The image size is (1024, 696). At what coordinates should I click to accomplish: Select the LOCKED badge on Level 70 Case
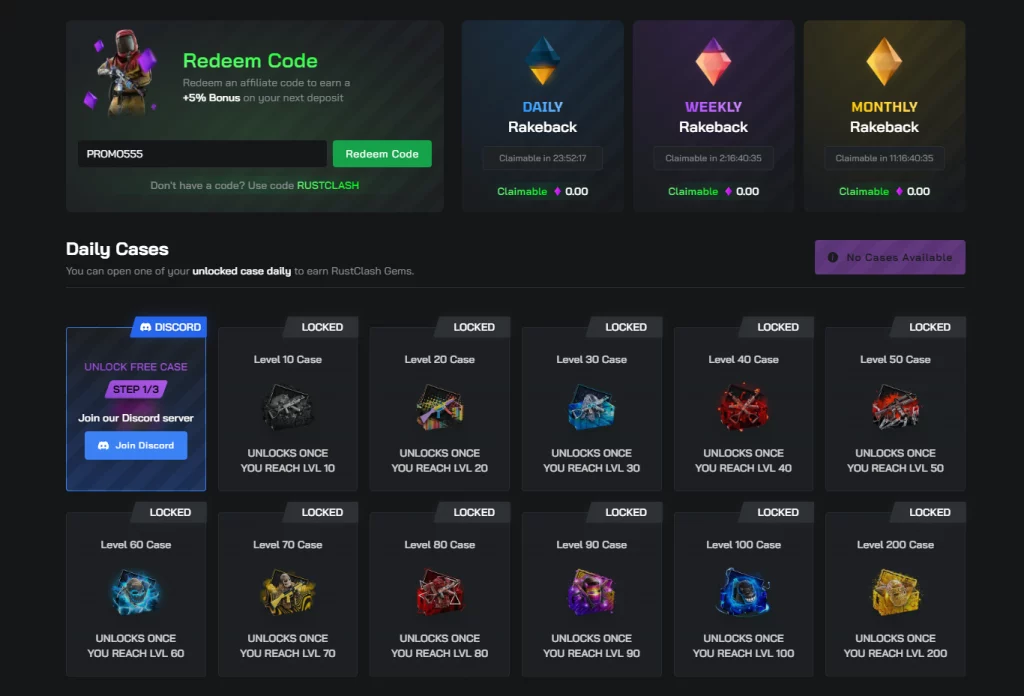click(x=322, y=512)
